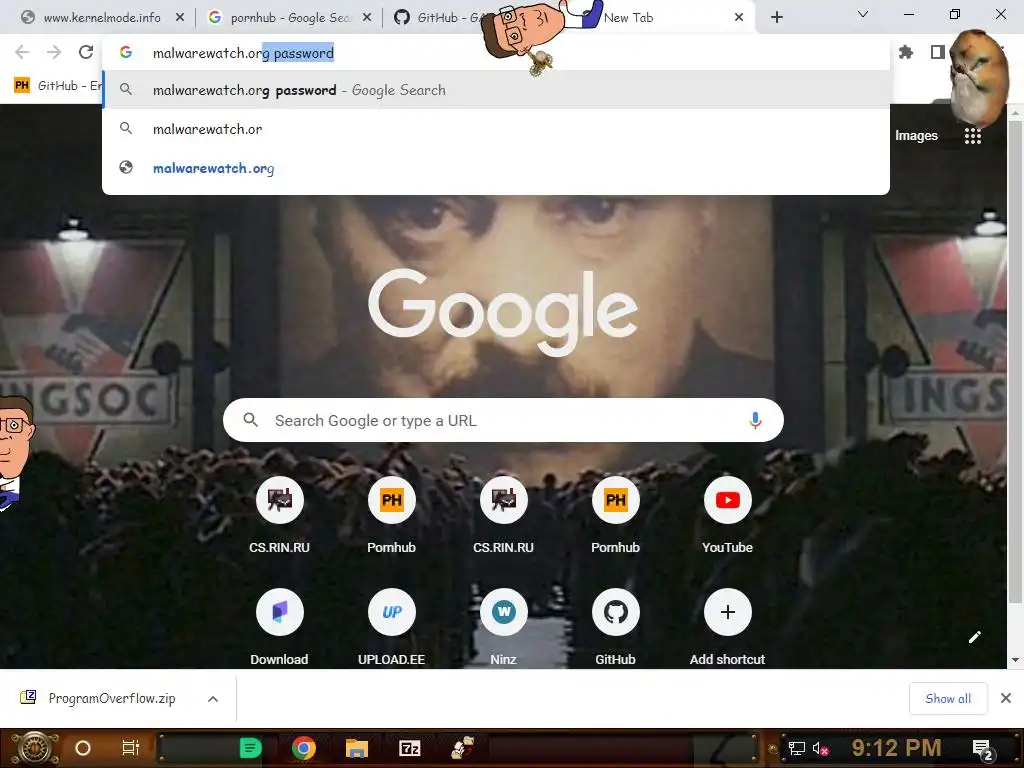Go to the malwarewatch.org URL suggestion
Screen dimensions: 1024x768
[x=496, y=168]
